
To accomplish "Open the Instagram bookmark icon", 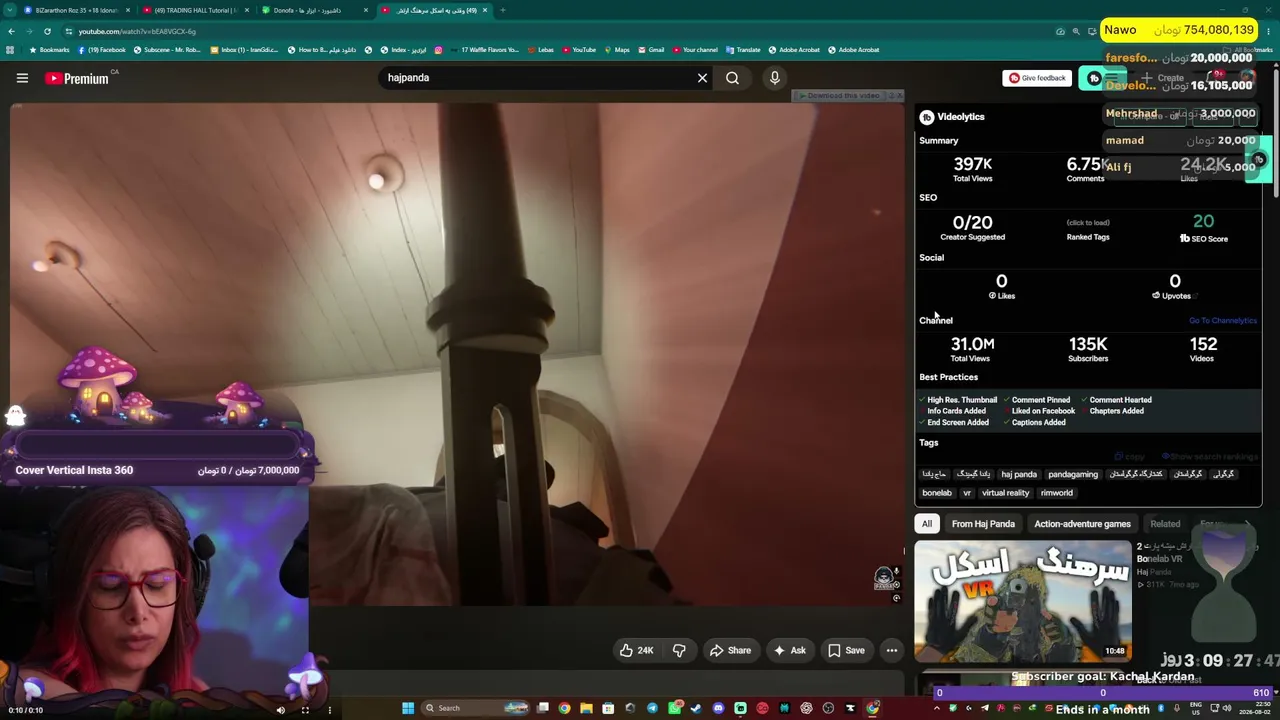I will 437,50.
